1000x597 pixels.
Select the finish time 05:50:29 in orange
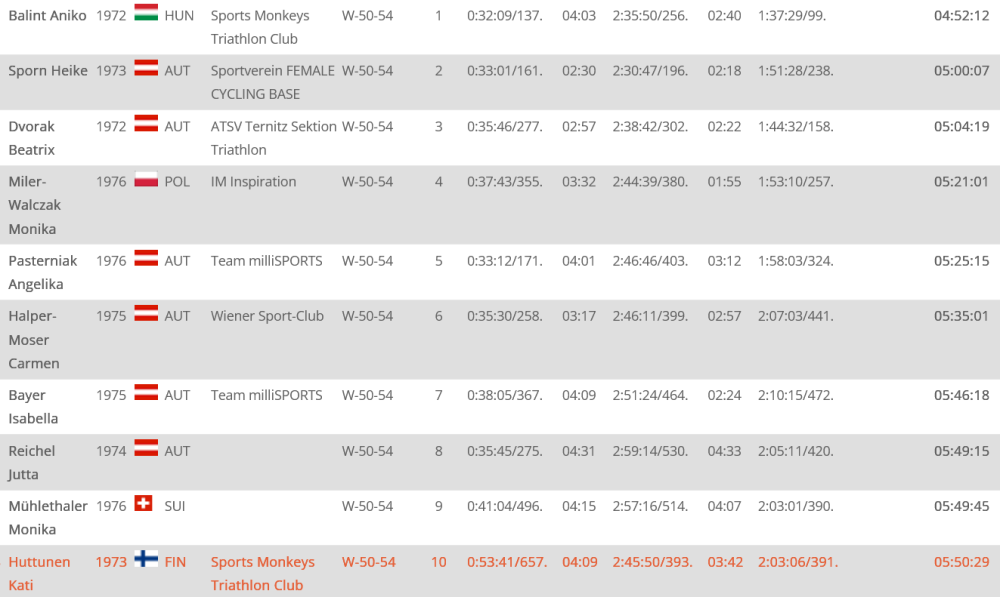961,562
